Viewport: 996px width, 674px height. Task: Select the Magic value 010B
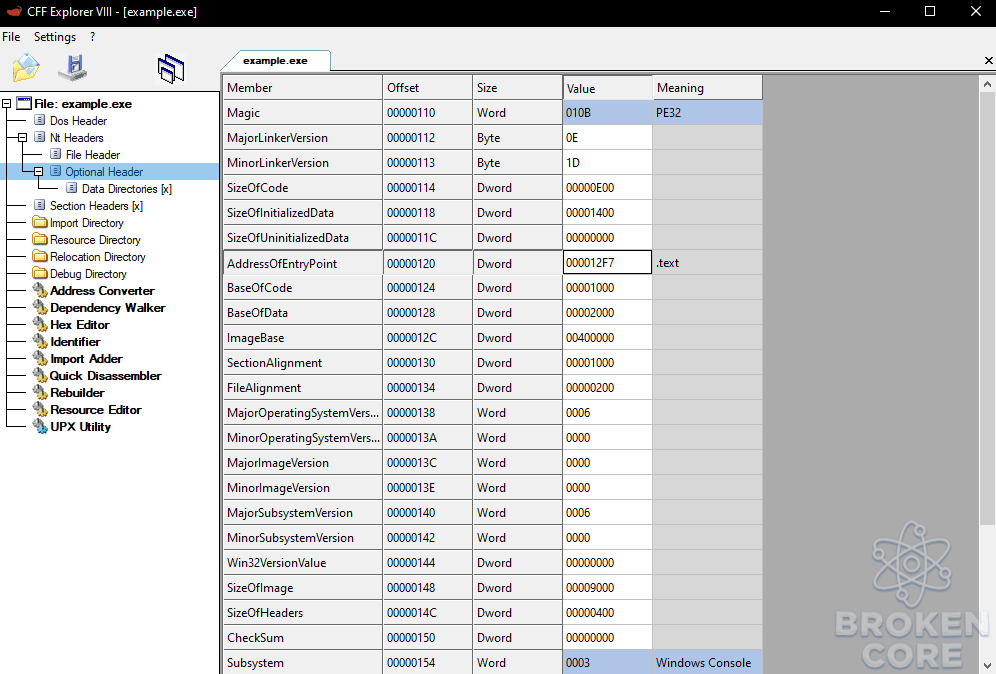point(607,113)
